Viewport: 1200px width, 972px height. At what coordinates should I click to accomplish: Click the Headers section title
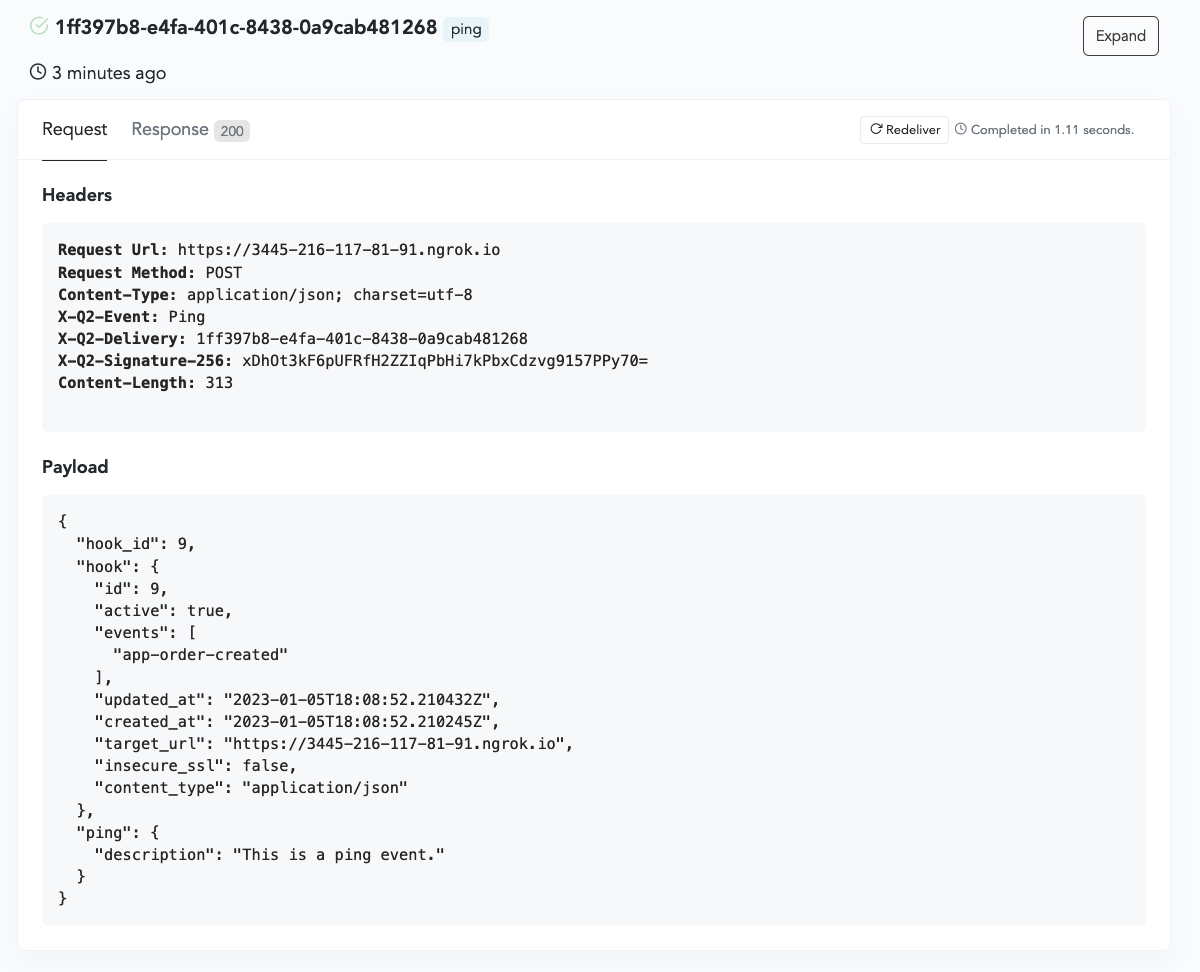[77, 195]
